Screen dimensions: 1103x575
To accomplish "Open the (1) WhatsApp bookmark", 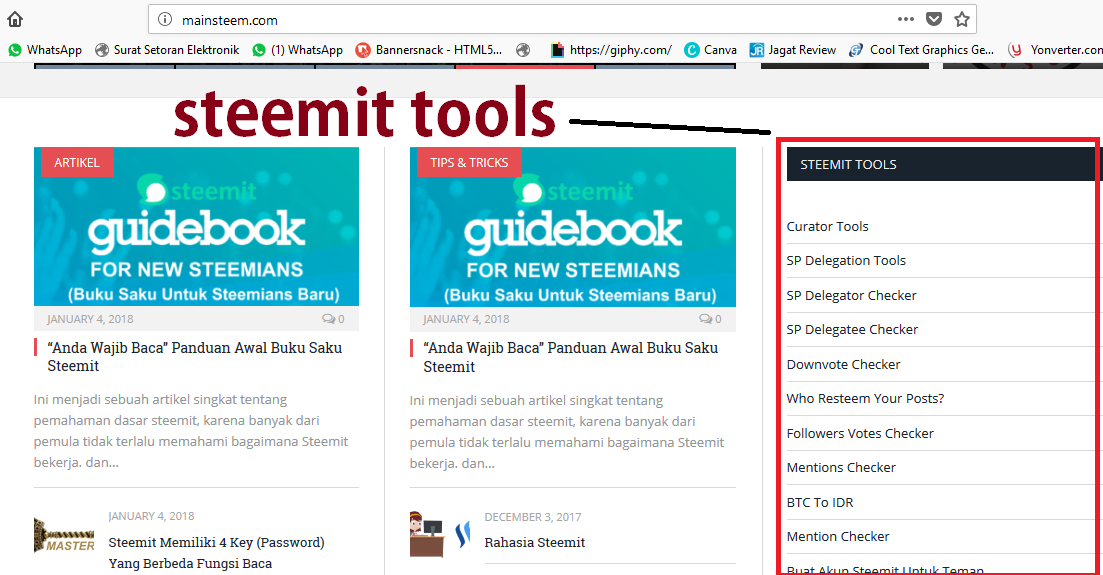I will click(298, 50).
